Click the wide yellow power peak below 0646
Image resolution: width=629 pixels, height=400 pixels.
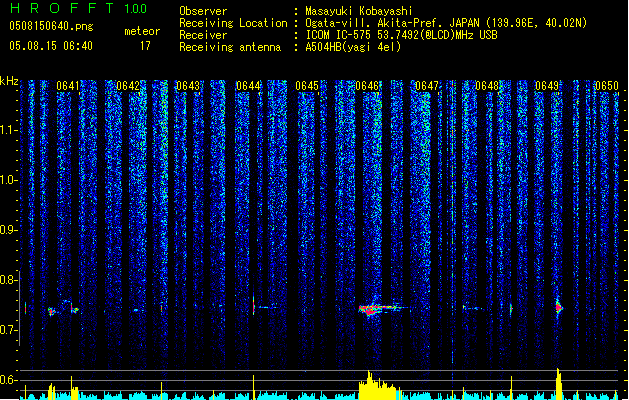pos(379,386)
